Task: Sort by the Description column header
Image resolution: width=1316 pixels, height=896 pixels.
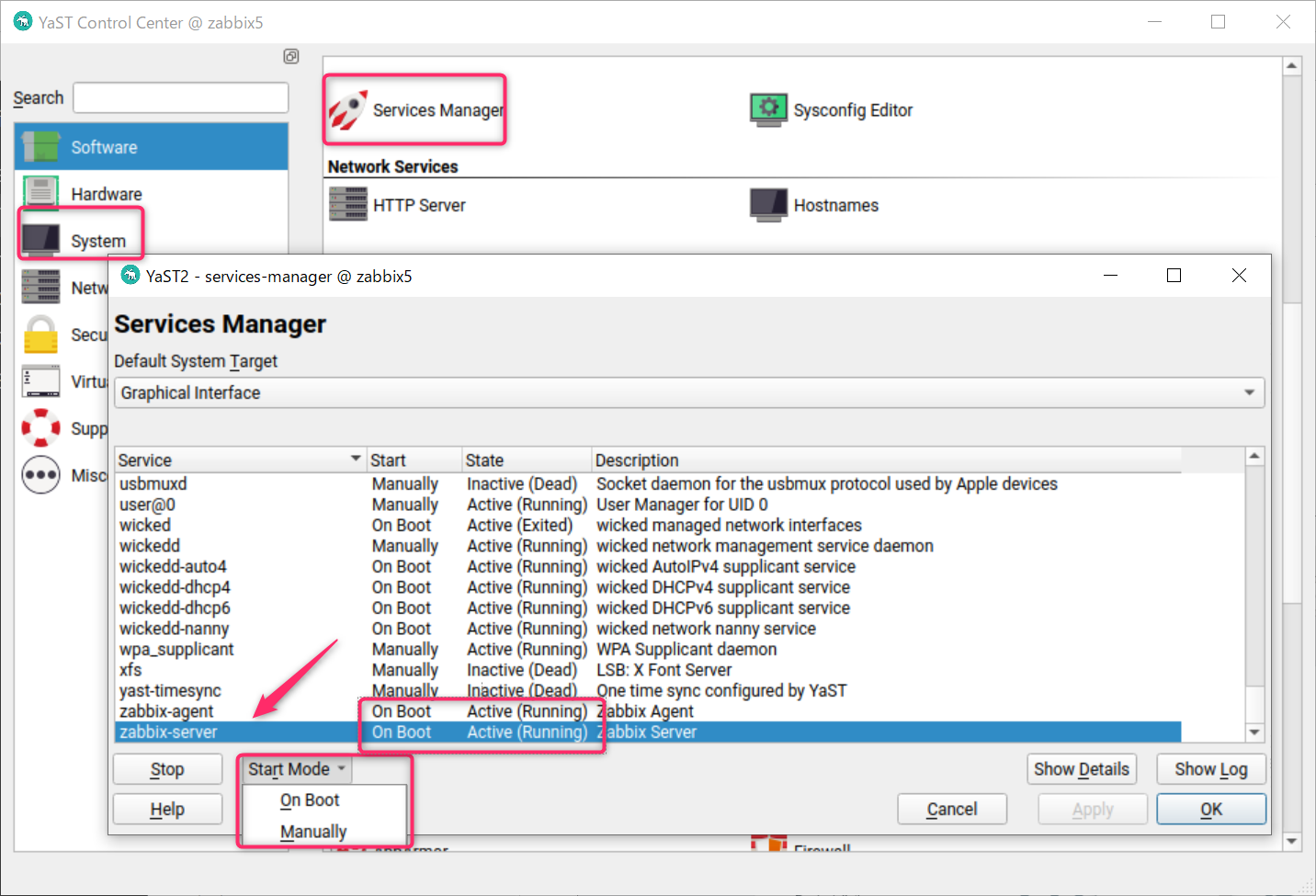Action: 887,459
